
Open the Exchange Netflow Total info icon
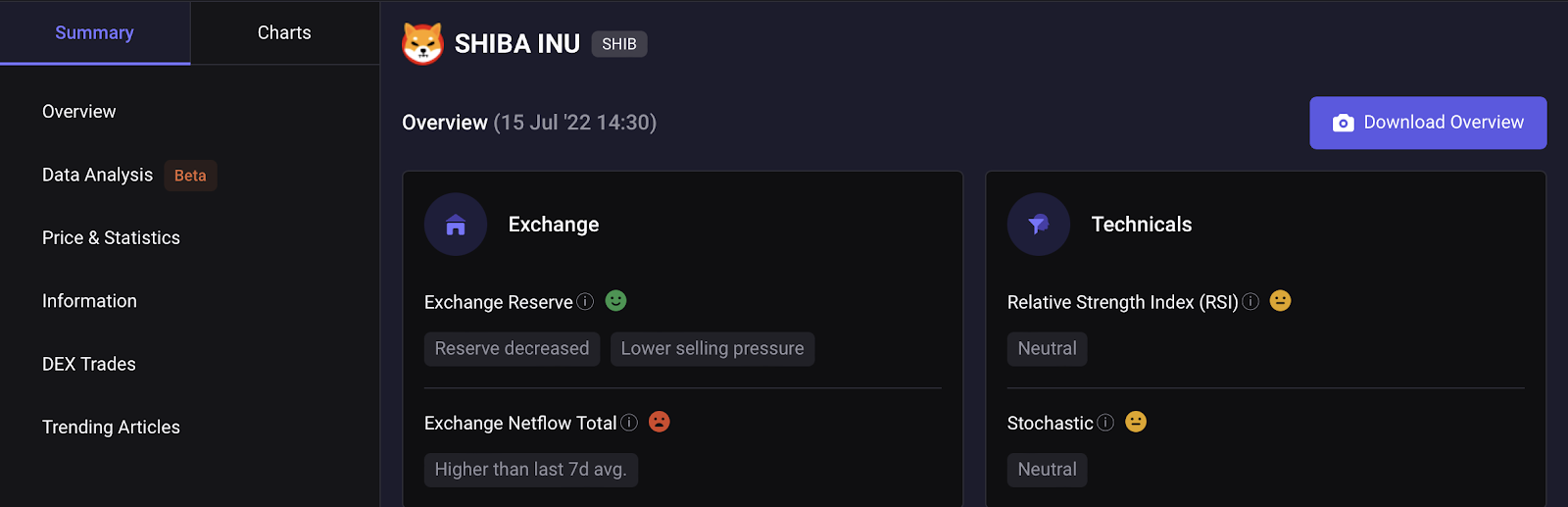[629, 423]
